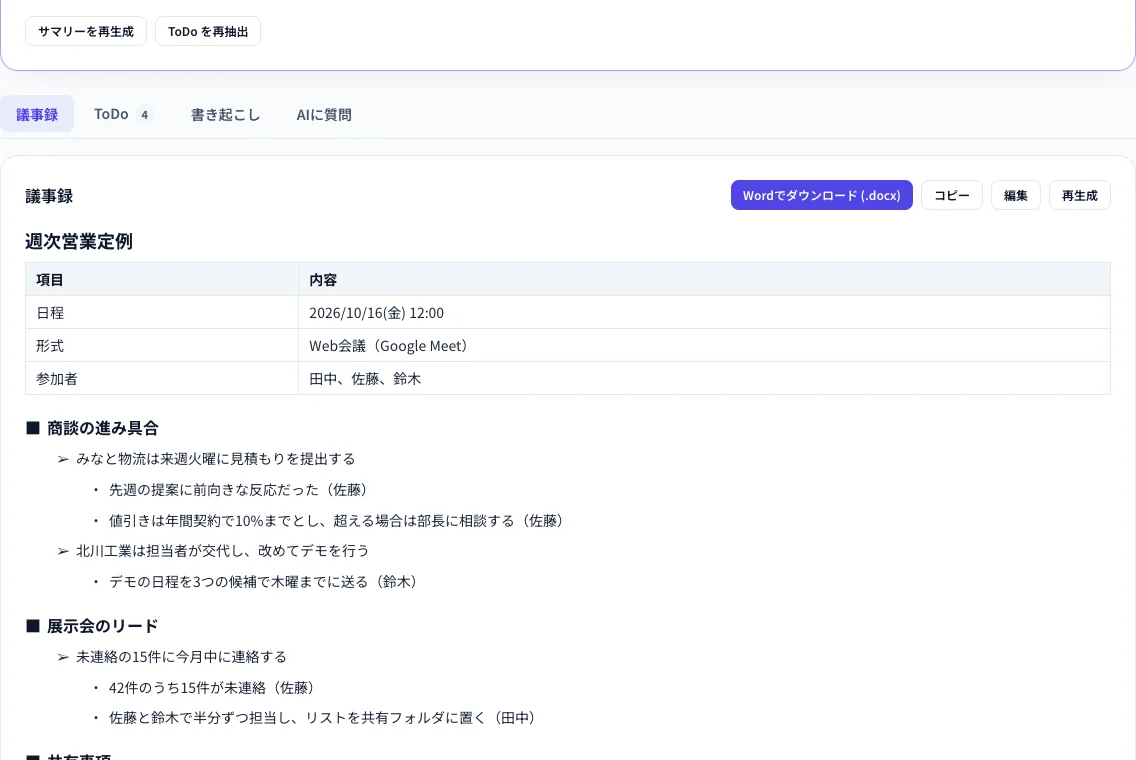The image size is (1136, 760).
Task: Click the date cell 2026/10/16(金) 12:00
Action: pyautogui.click(x=704, y=312)
